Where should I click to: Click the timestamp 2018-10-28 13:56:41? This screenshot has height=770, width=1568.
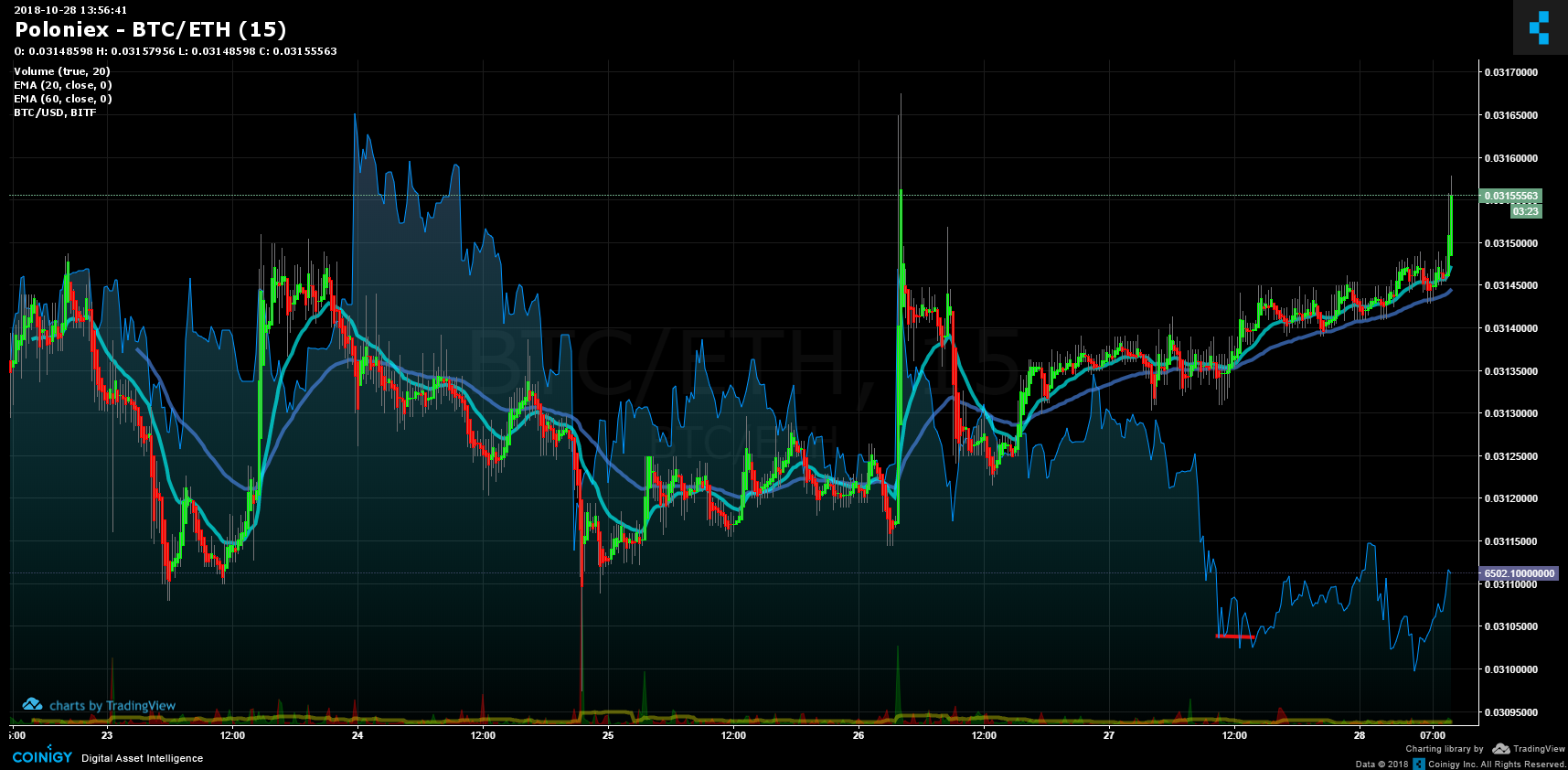pos(70,10)
